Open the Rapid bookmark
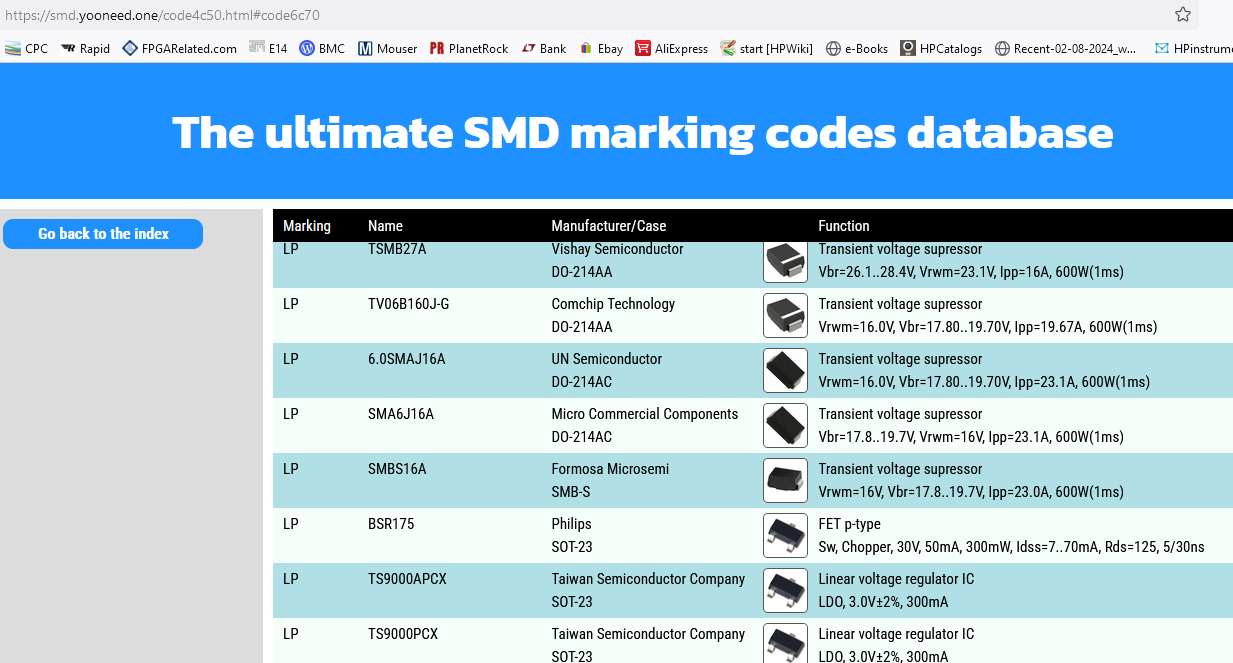Image resolution: width=1233 pixels, height=663 pixels. 86,48
